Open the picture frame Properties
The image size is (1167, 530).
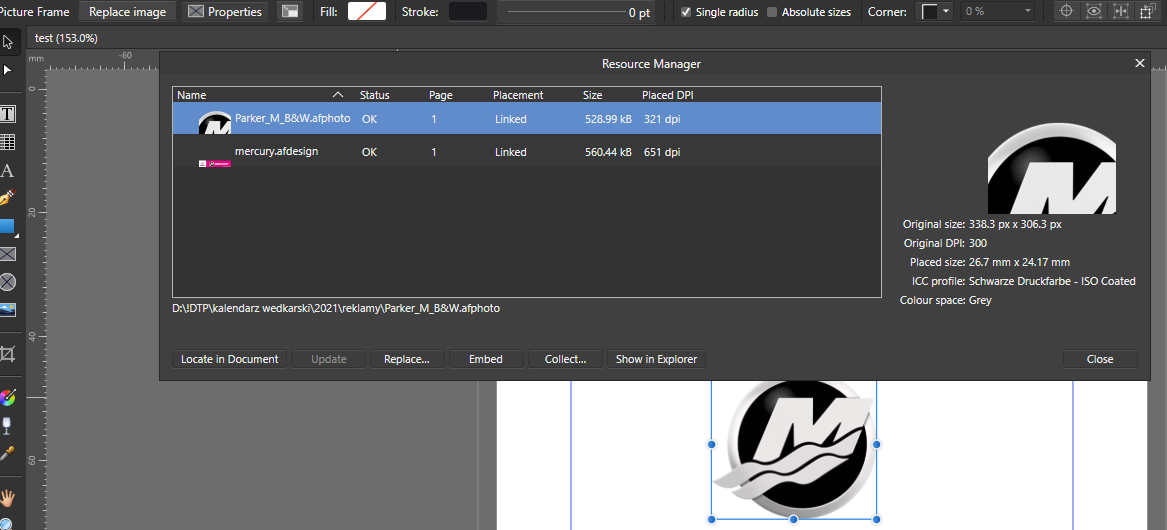(225, 12)
